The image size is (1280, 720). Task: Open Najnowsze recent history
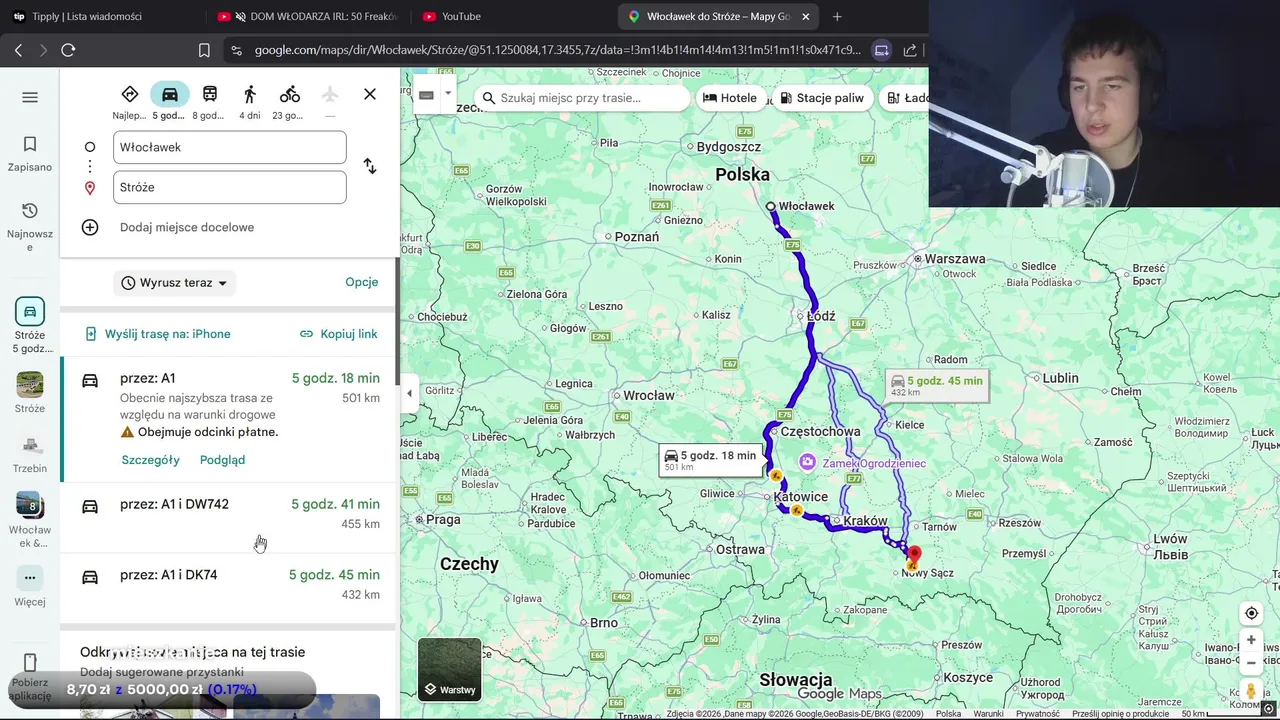tap(30, 226)
